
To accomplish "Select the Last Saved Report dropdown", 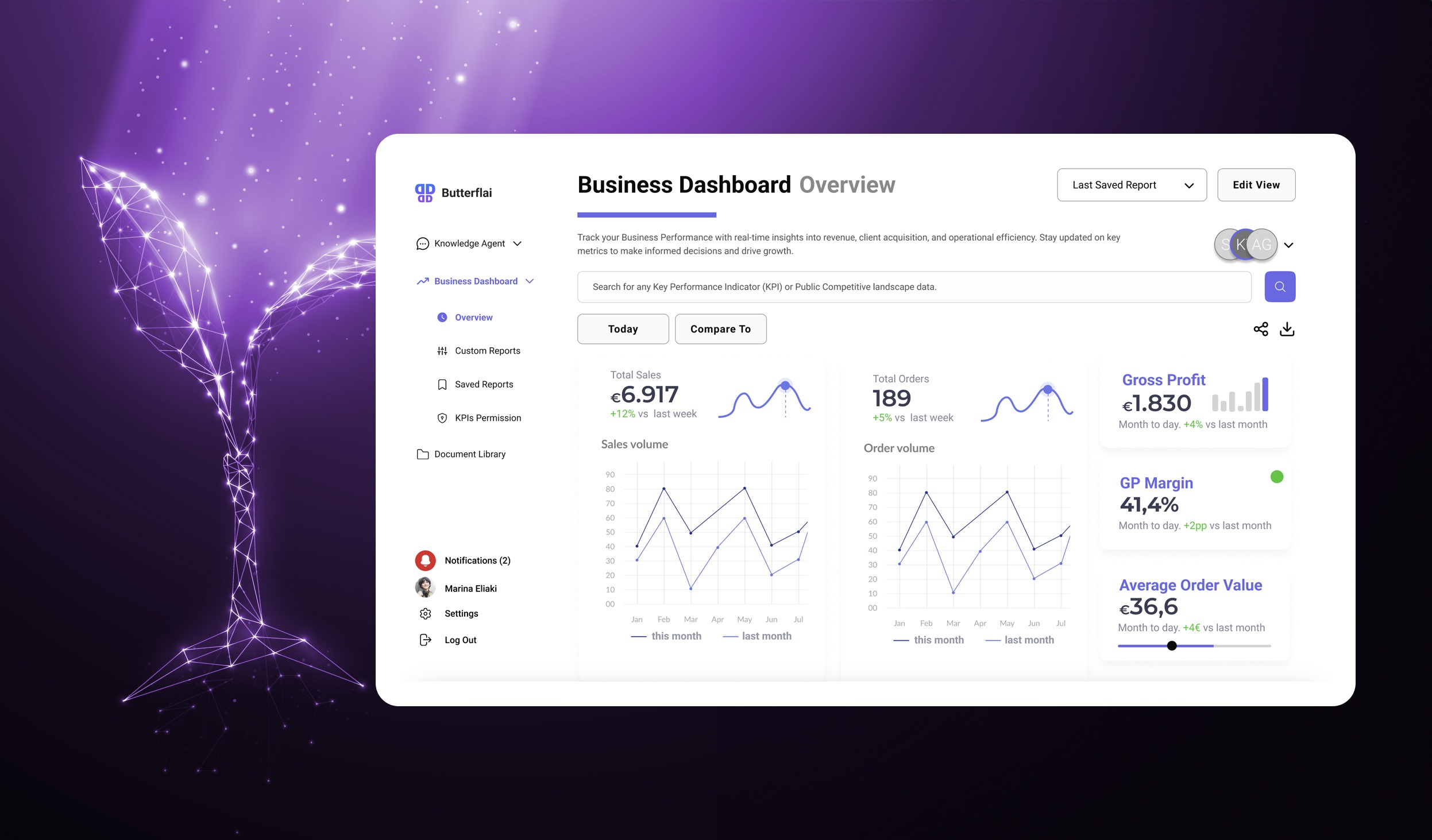I will click(1130, 184).
